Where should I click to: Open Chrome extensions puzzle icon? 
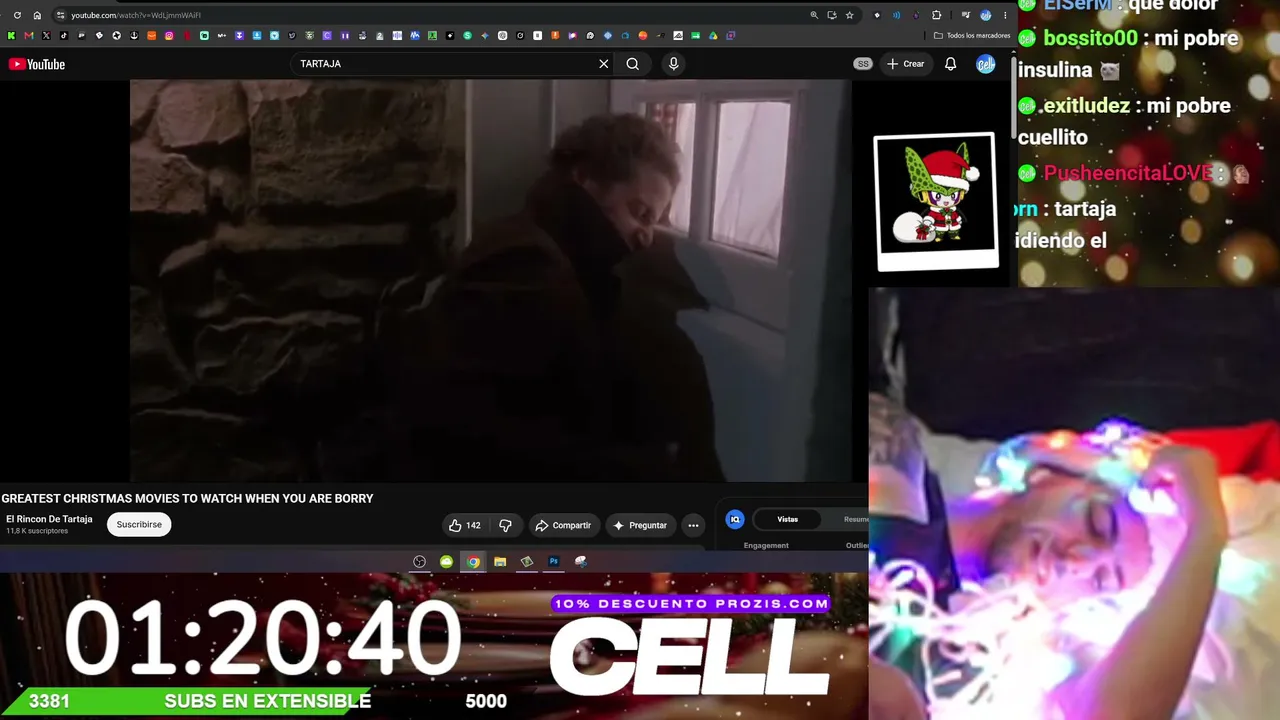point(937,15)
